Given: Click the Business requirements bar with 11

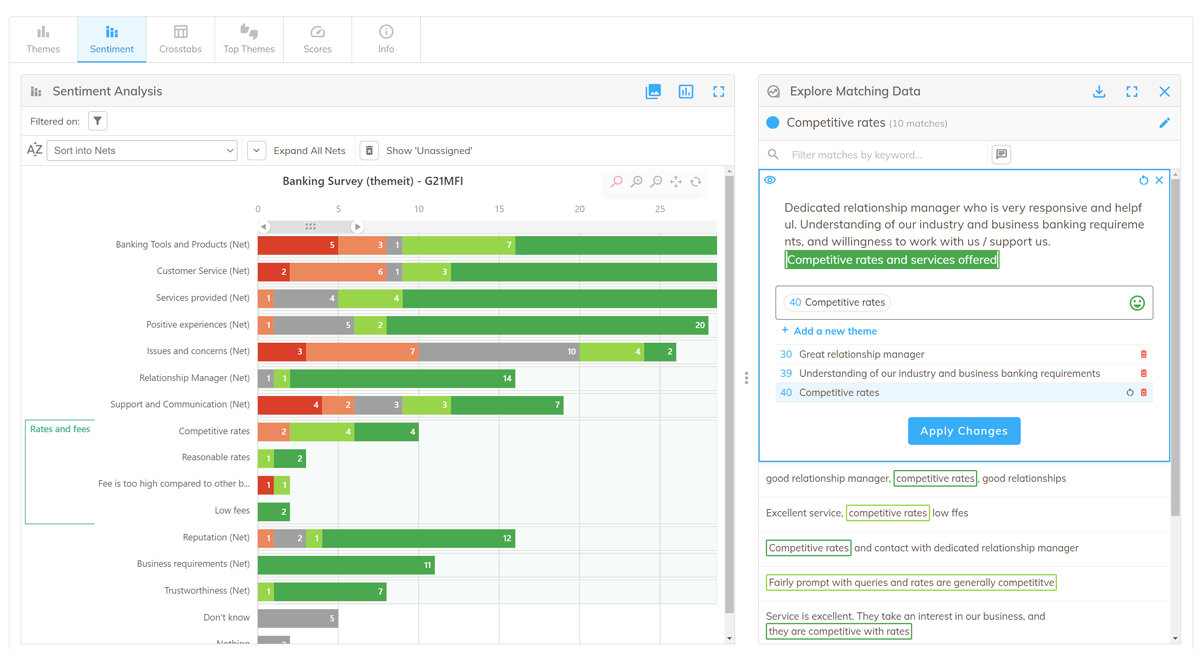Looking at the screenshot, I should point(346,565).
